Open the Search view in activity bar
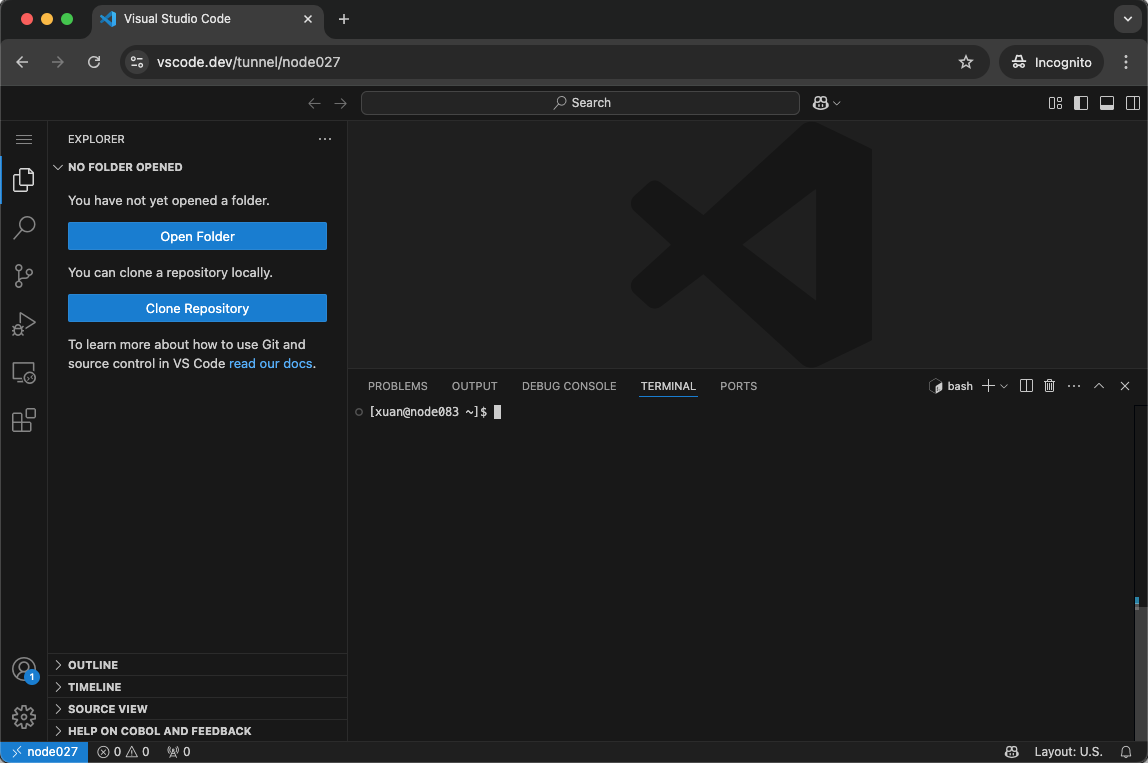 23,228
